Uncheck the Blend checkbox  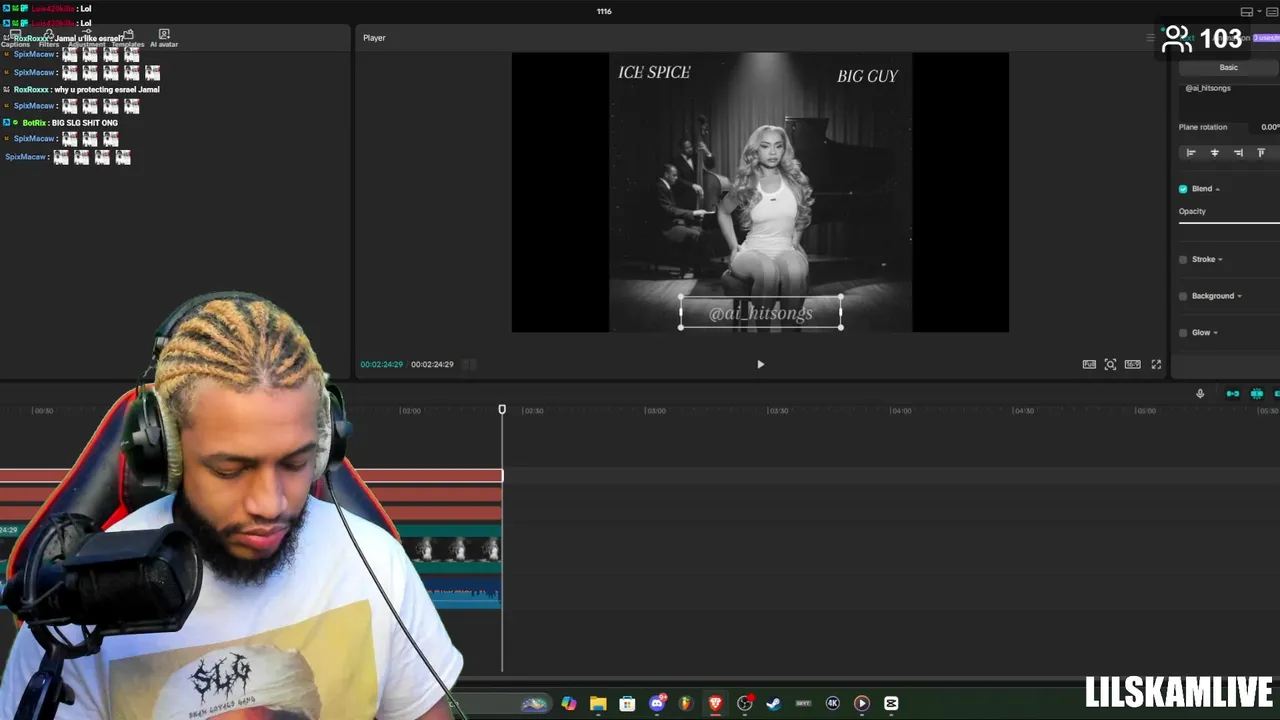1183,189
